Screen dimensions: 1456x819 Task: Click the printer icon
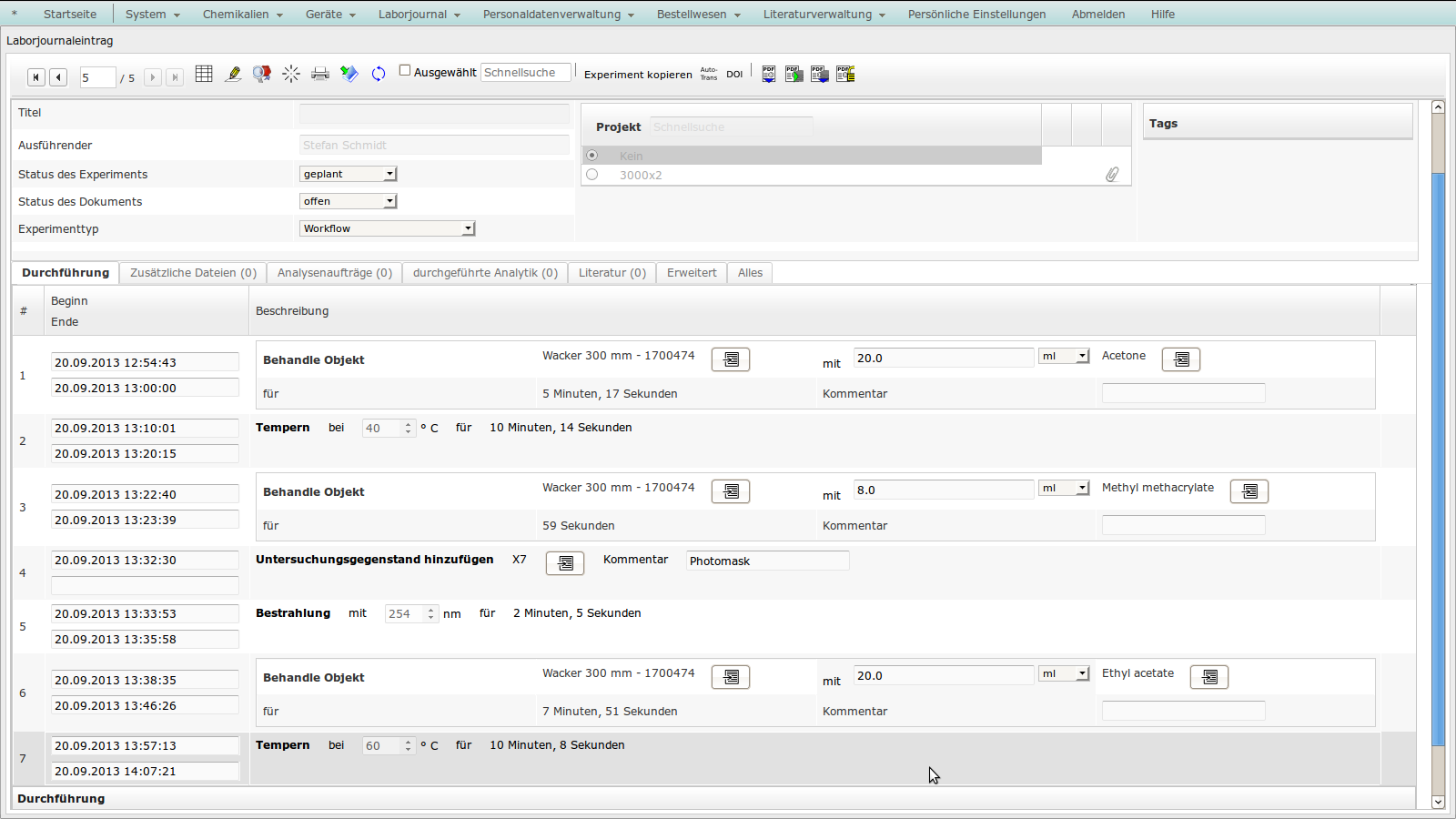pos(320,74)
